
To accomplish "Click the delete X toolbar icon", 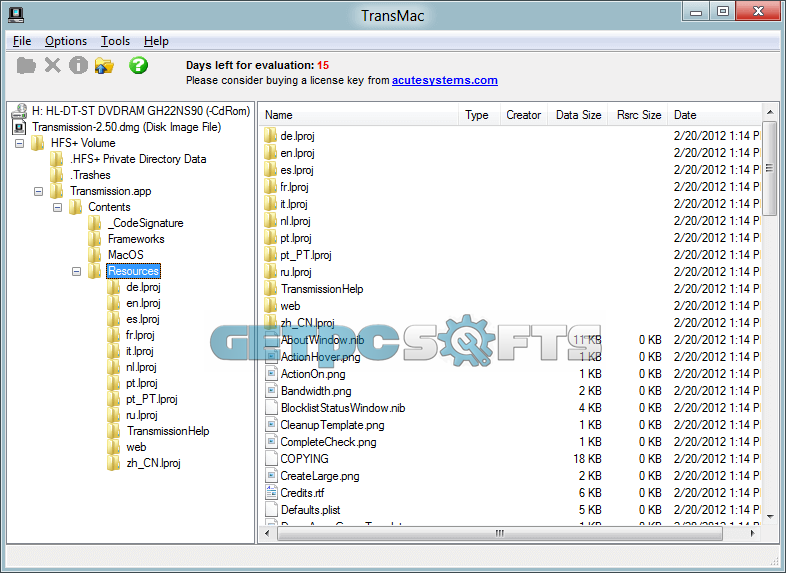I will pyautogui.click(x=53, y=65).
